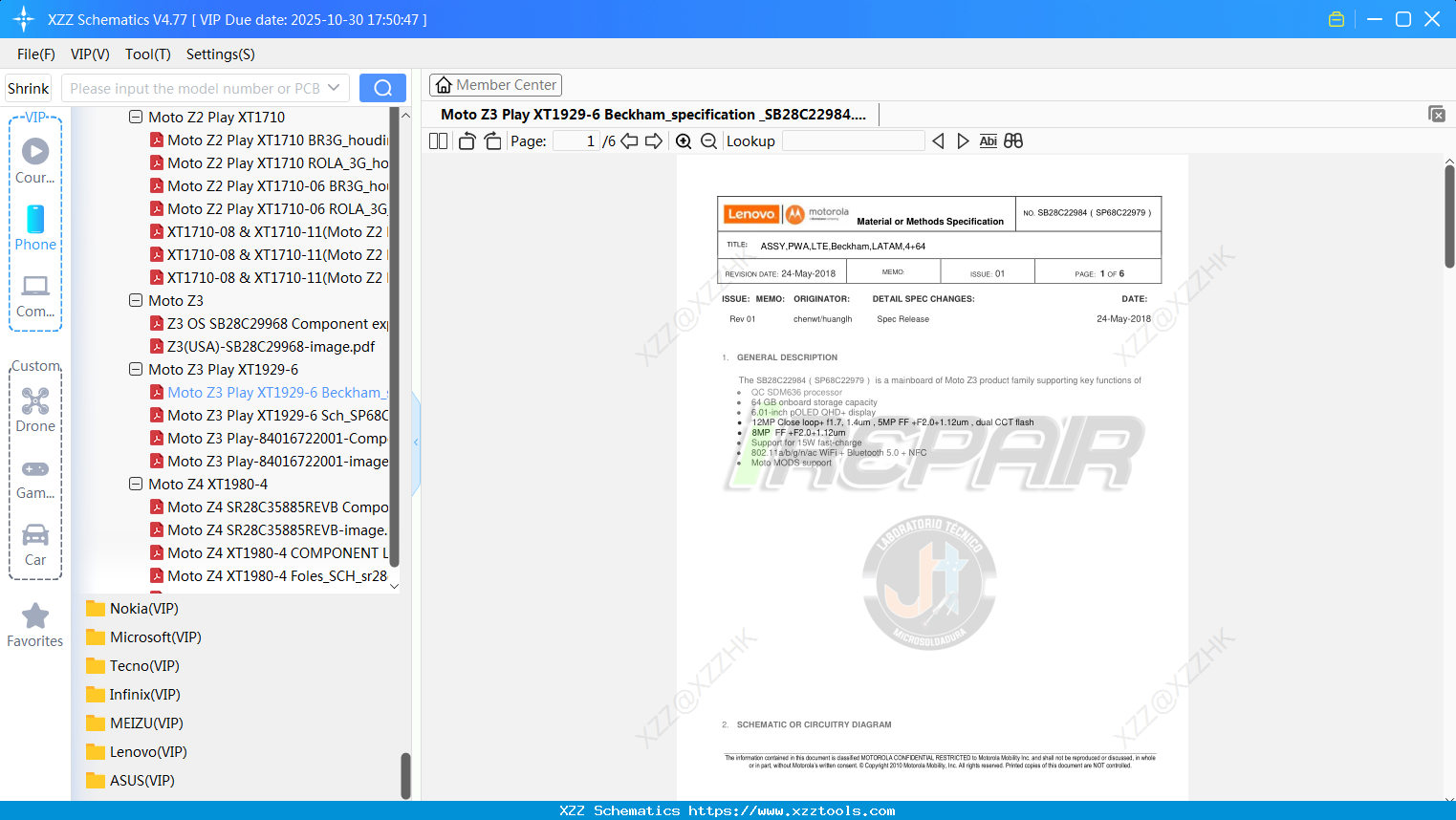The height and width of the screenshot is (820, 1456).
Task: Jump to previous lookup result
Action: (938, 140)
